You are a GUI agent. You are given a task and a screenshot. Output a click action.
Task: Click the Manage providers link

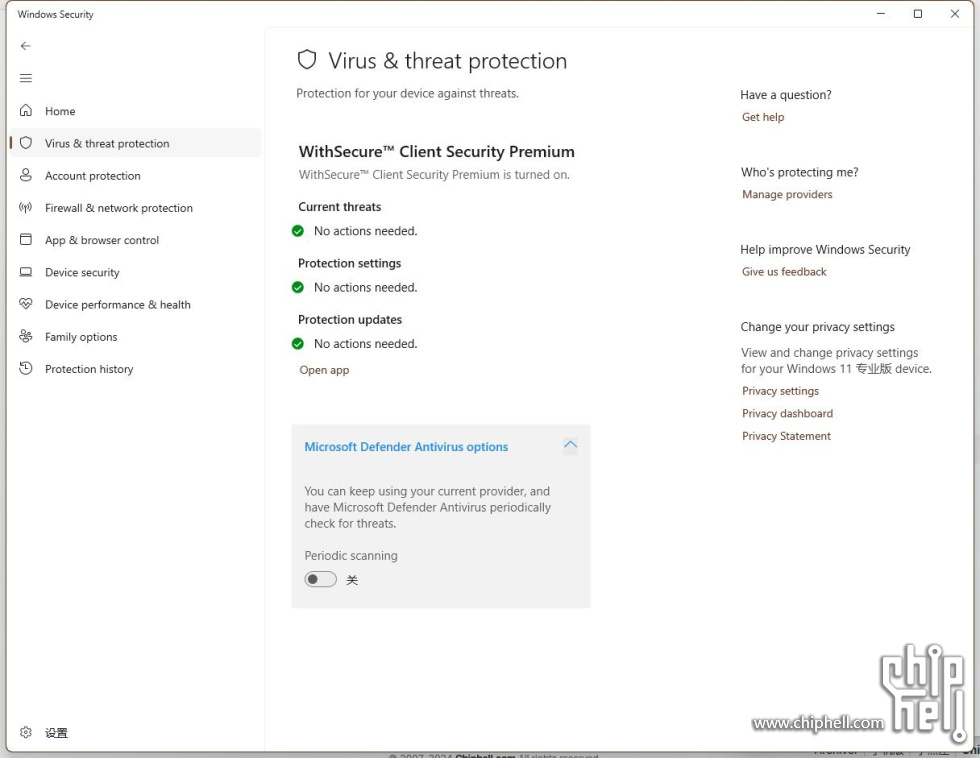tap(787, 195)
